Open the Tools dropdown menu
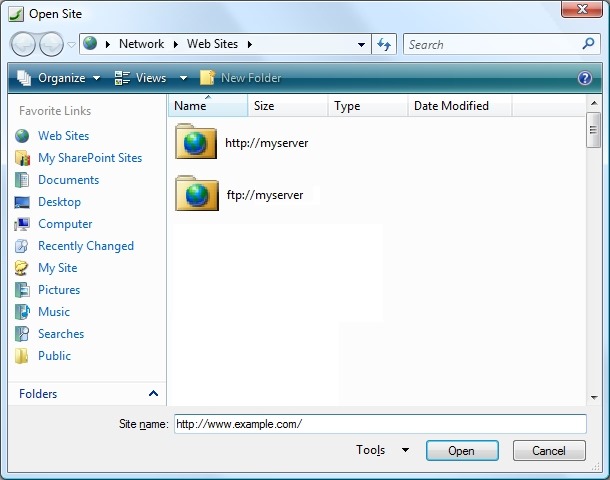This screenshot has width=610, height=480. tap(382, 451)
